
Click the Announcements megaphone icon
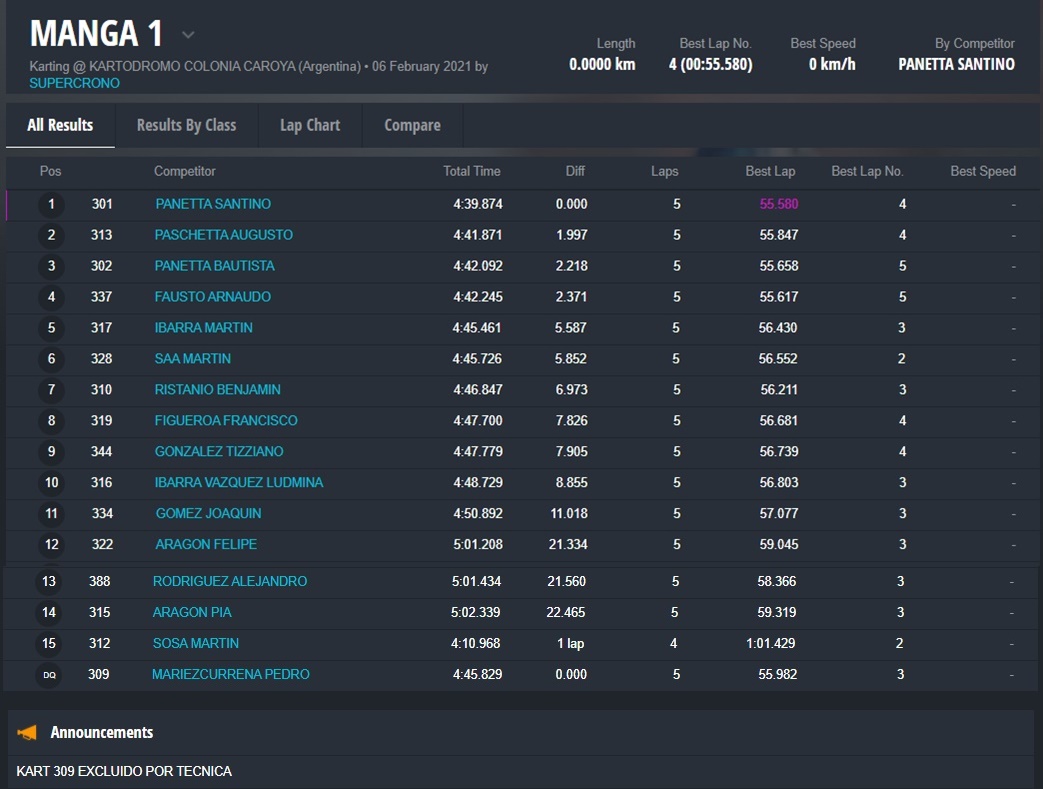(27, 733)
